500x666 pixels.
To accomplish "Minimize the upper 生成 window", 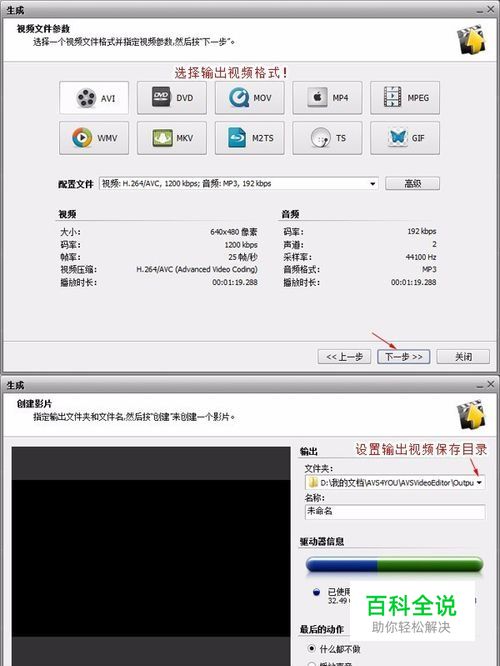I will pyautogui.click(x=480, y=10).
